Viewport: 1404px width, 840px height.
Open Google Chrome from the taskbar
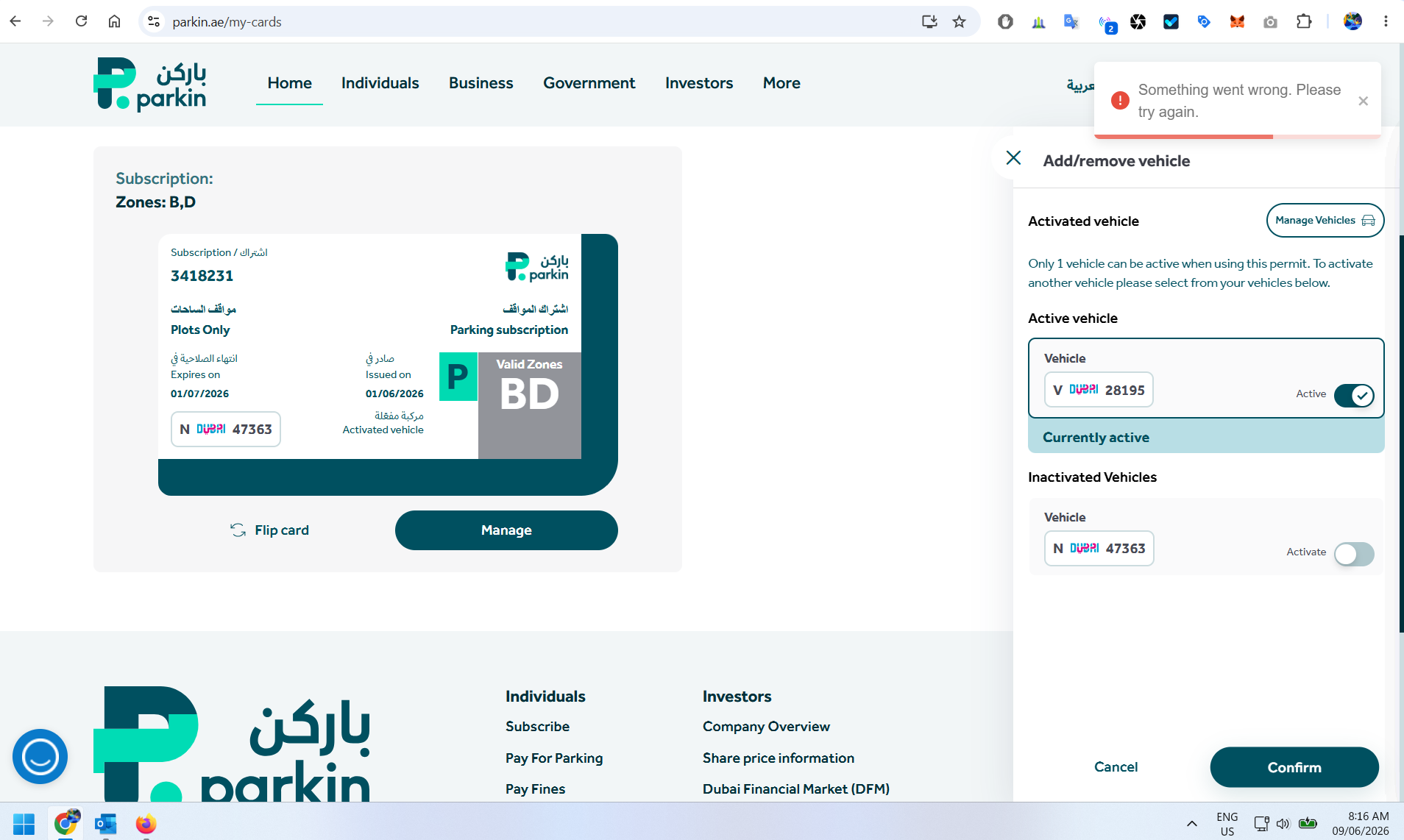click(65, 824)
